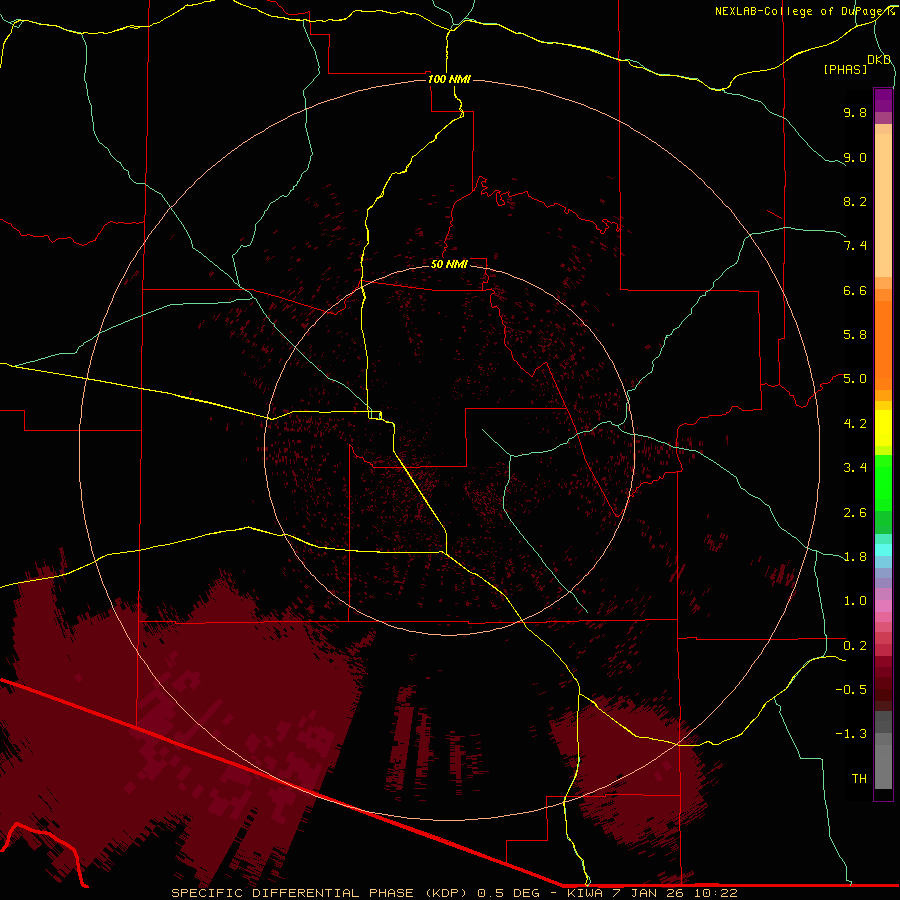Click the -0.5 value on the color scale
This screenshot has height=900, width=900.
point(851,690)
